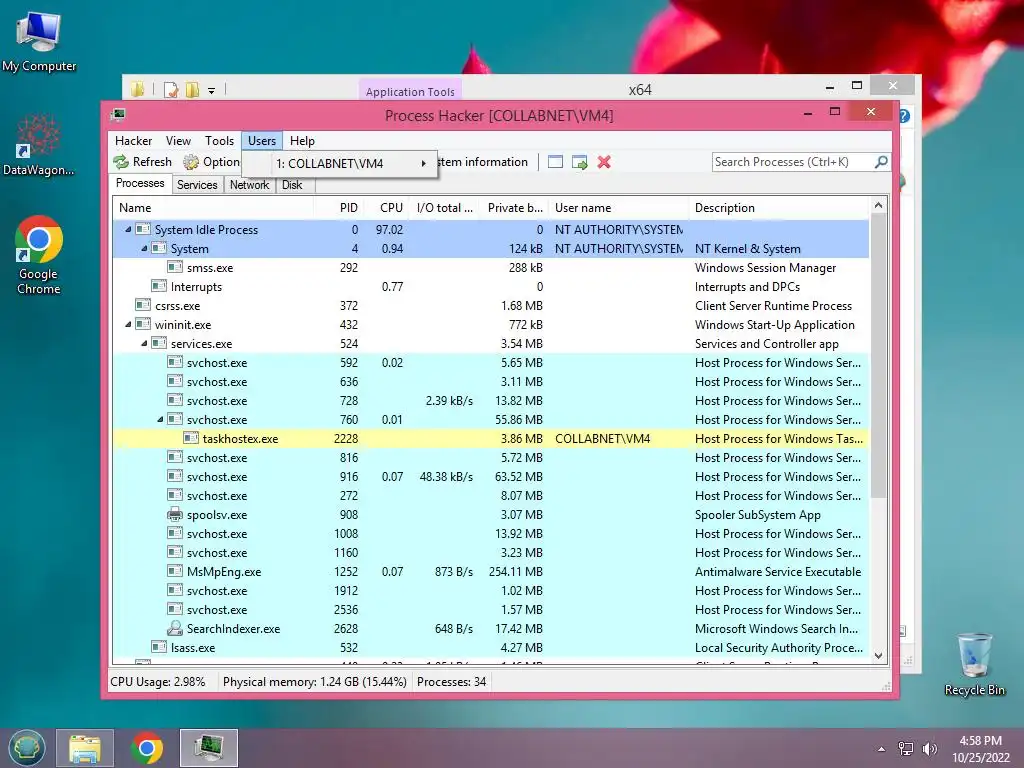Click the network tray icon
Viewport: 1024px width, 768px height.
coord(906,749)
